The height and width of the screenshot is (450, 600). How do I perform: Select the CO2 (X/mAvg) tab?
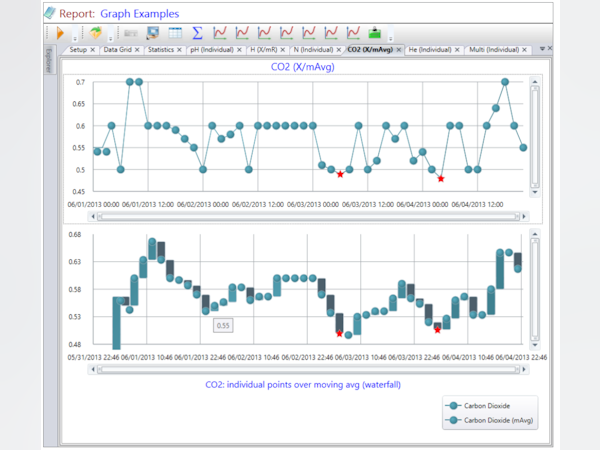[x=370, y=50]
